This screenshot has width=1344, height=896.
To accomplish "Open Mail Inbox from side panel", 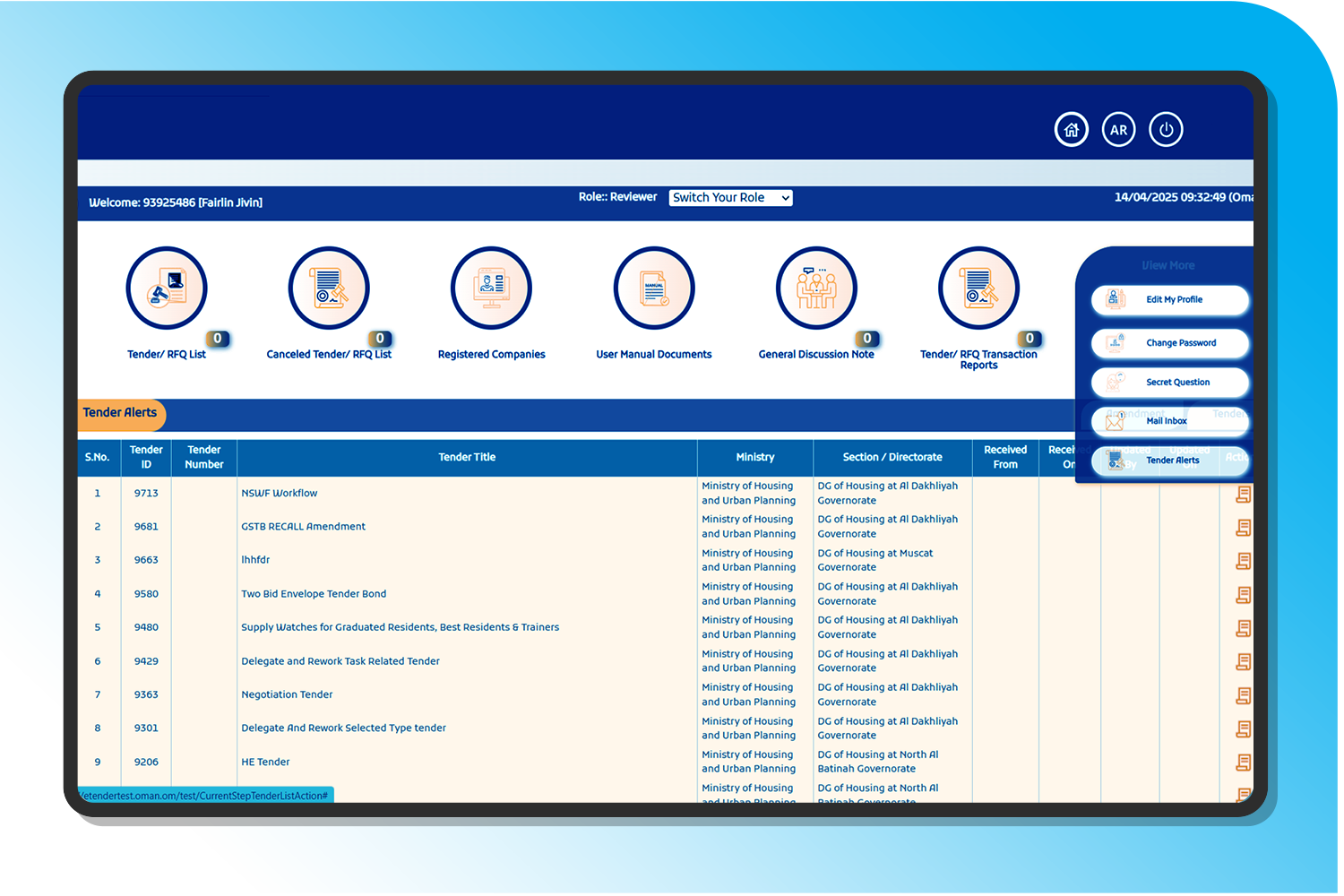I will (1169, 421).
